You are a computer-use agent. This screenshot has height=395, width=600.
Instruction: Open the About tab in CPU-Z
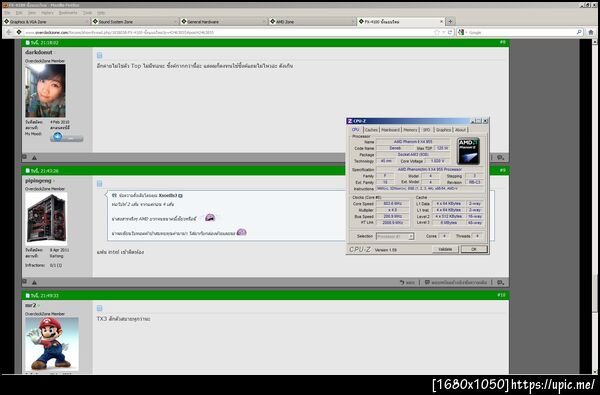460,130
